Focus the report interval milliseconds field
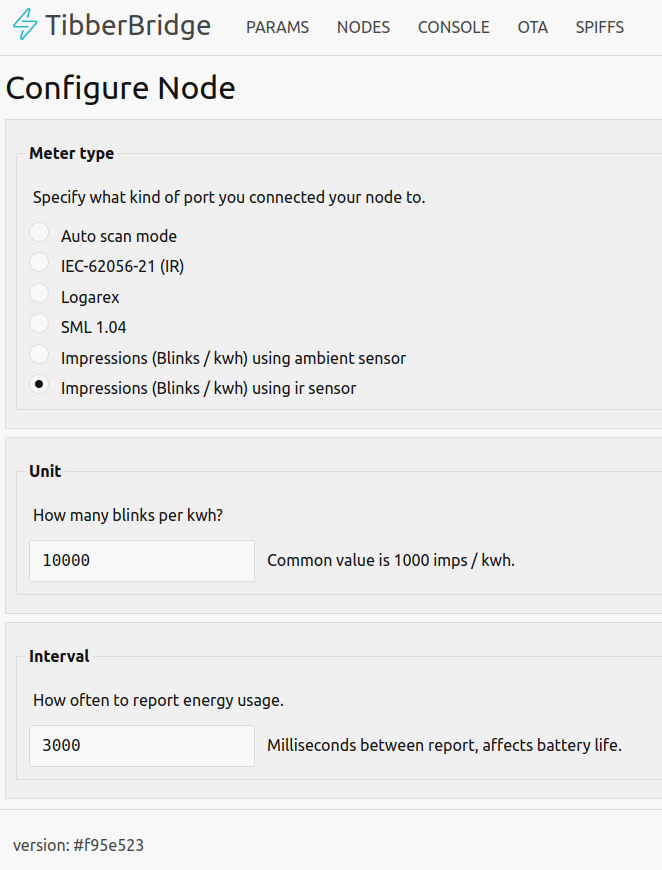662x870 pixels. (142, 746)
